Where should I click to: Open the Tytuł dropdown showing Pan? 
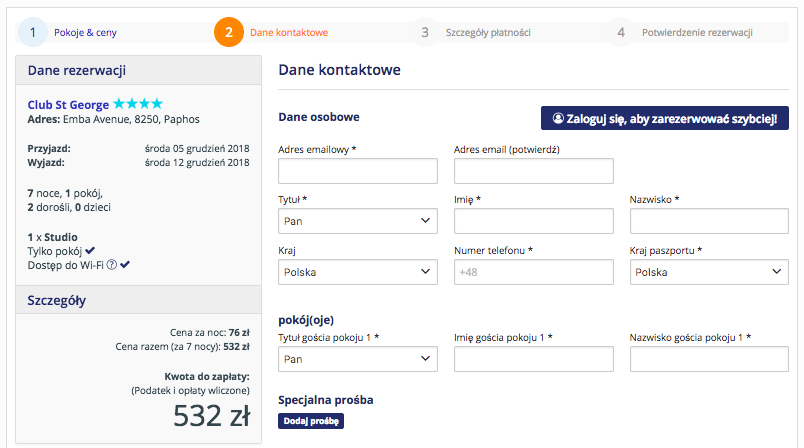tap(358, 221)
